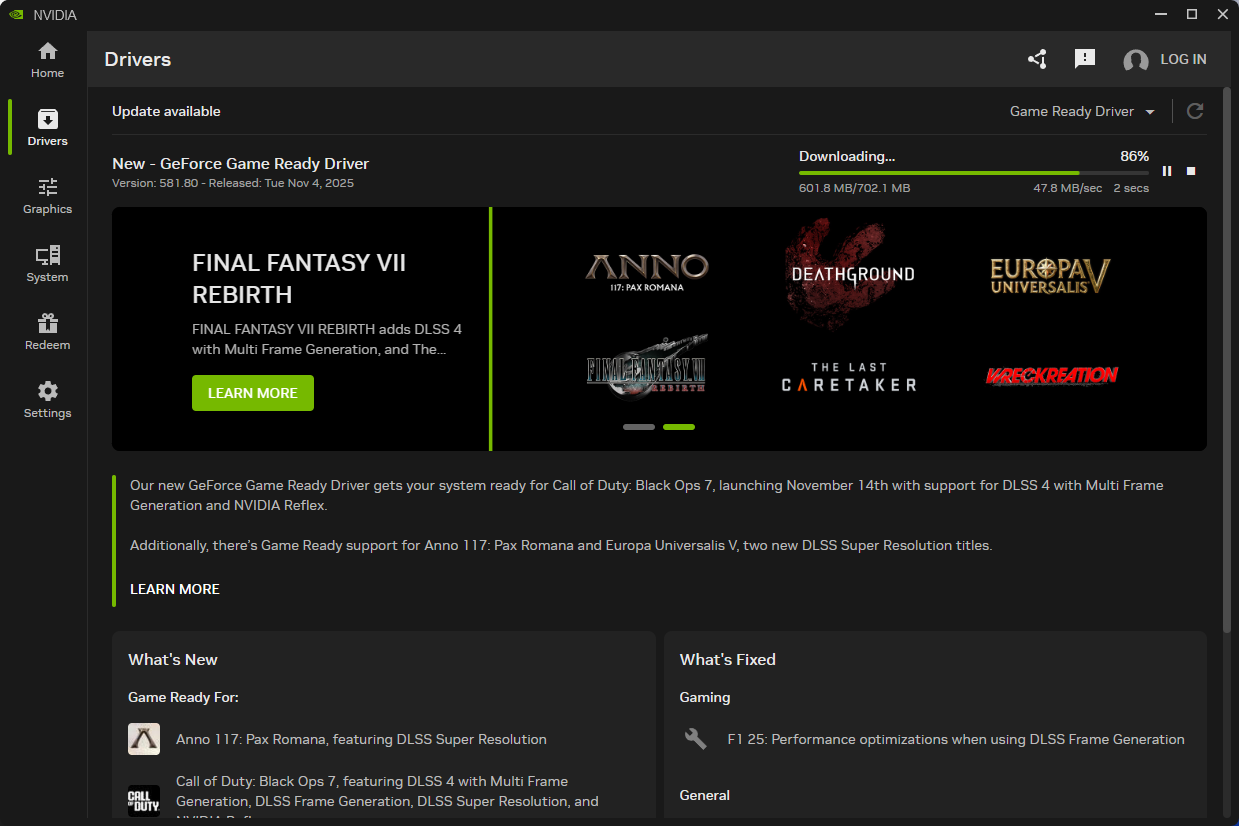Screen dimensions: 1239x826
Task: Maximize the NVIDIA app window
Action: (x=1192, y=14)
